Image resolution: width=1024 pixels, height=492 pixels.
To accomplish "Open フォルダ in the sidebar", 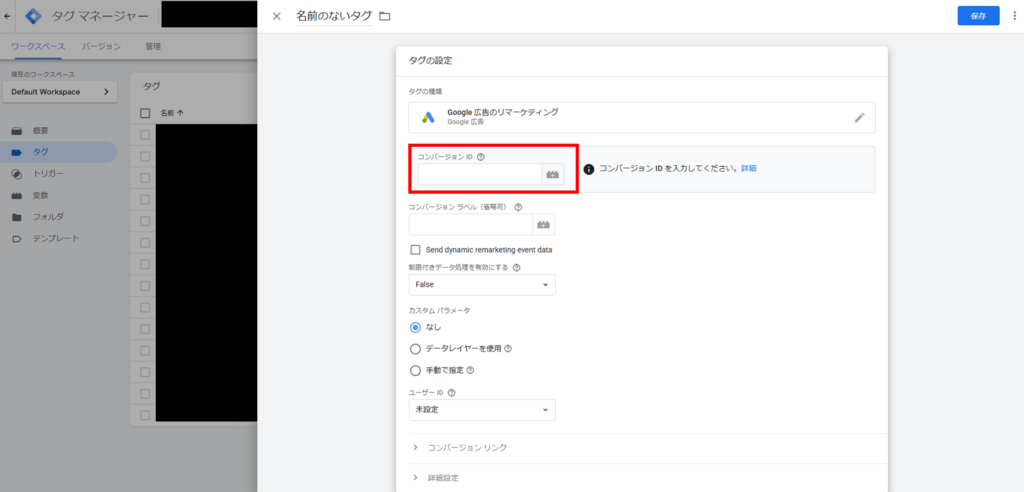I will point(48,217).
